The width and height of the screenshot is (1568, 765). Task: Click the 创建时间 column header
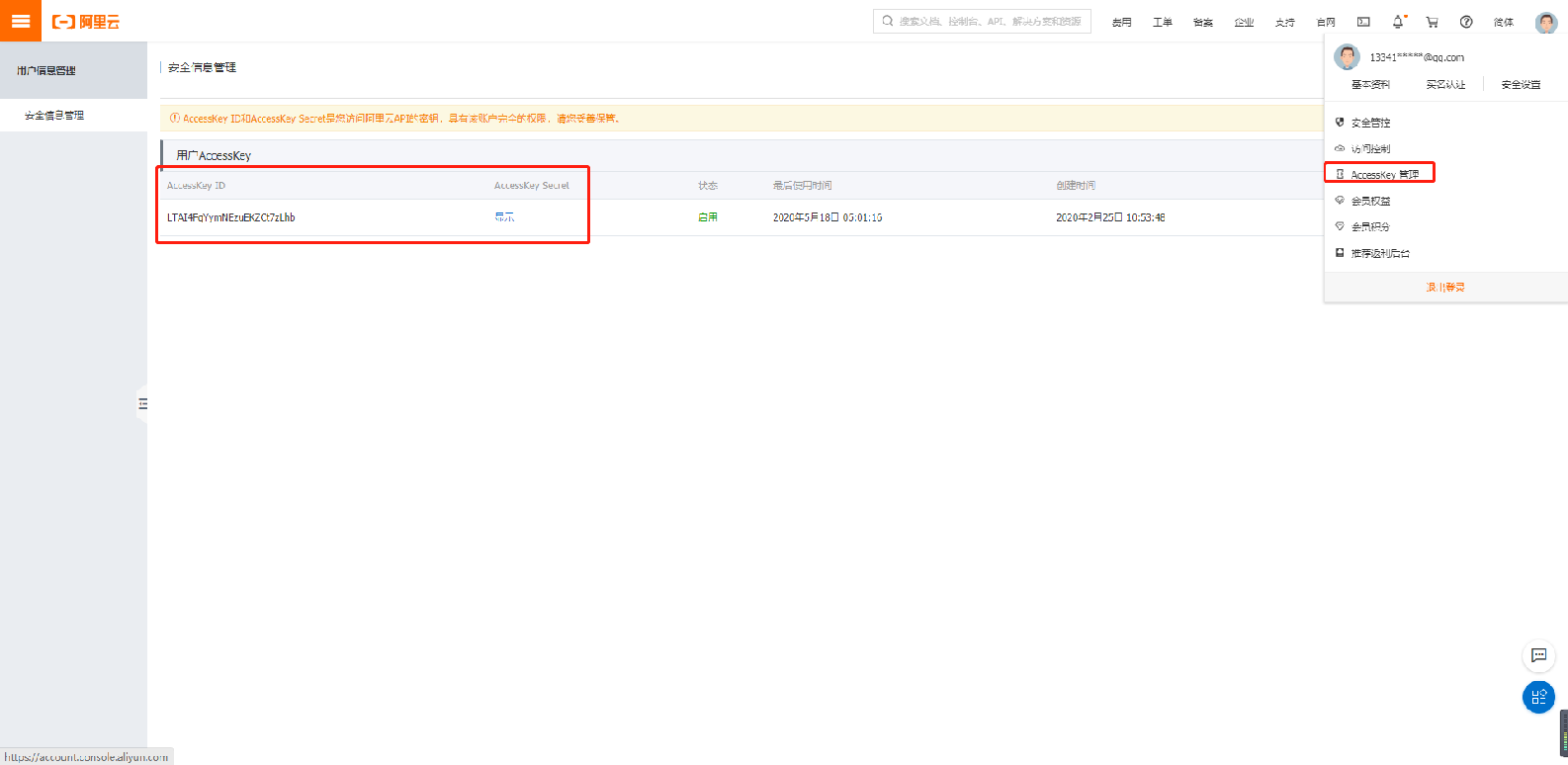(1076, 186)
